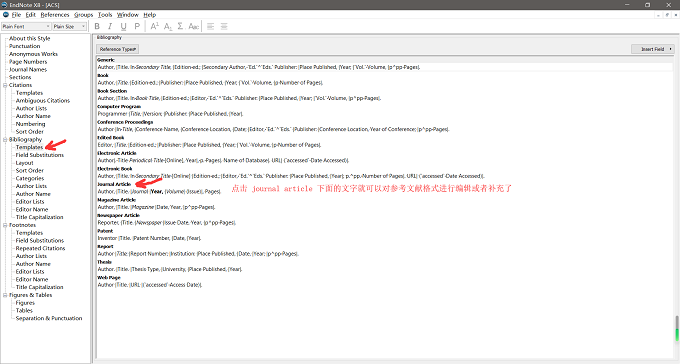Select Sections tree item
Viewport: 680px width, 364px height.
(x=20, y=77)
